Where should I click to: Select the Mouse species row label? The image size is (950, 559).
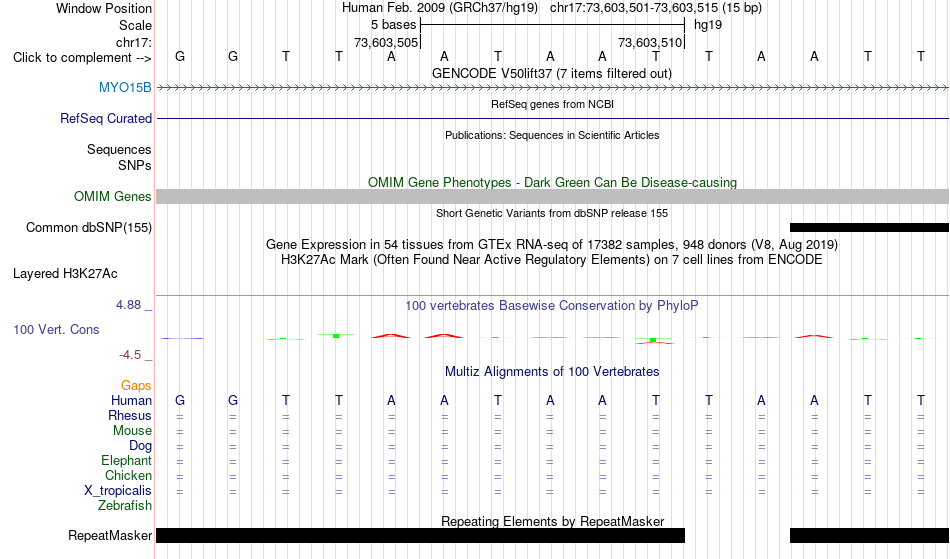[132, 431]
